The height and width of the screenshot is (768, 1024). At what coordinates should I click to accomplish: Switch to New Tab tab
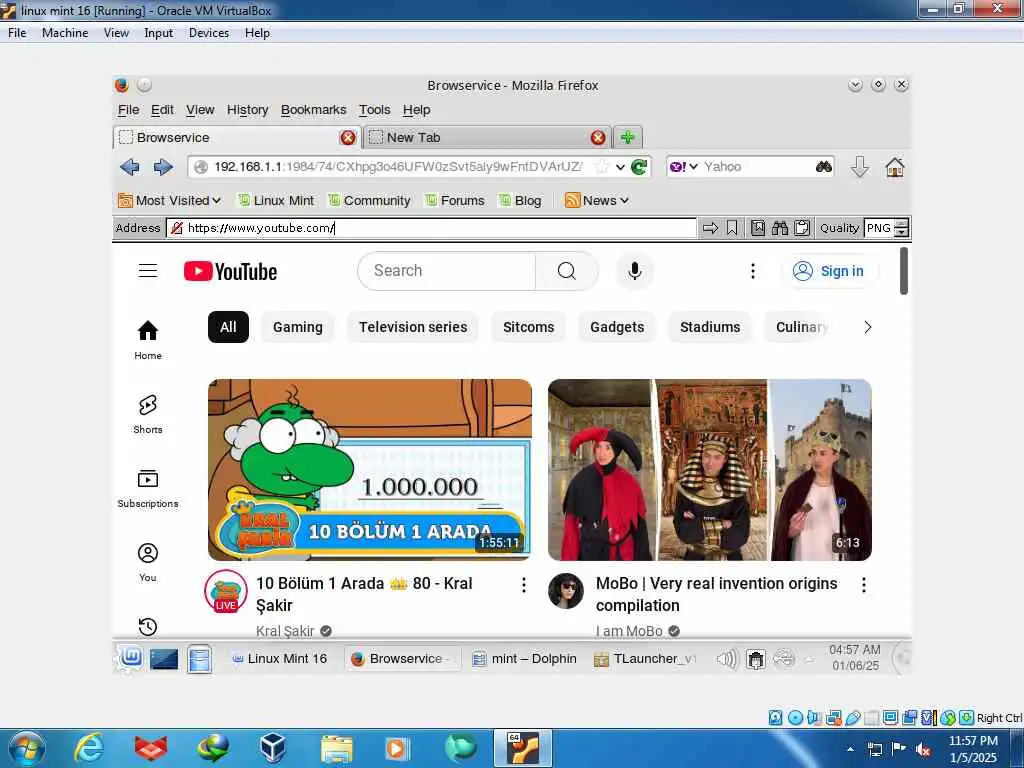487,137
